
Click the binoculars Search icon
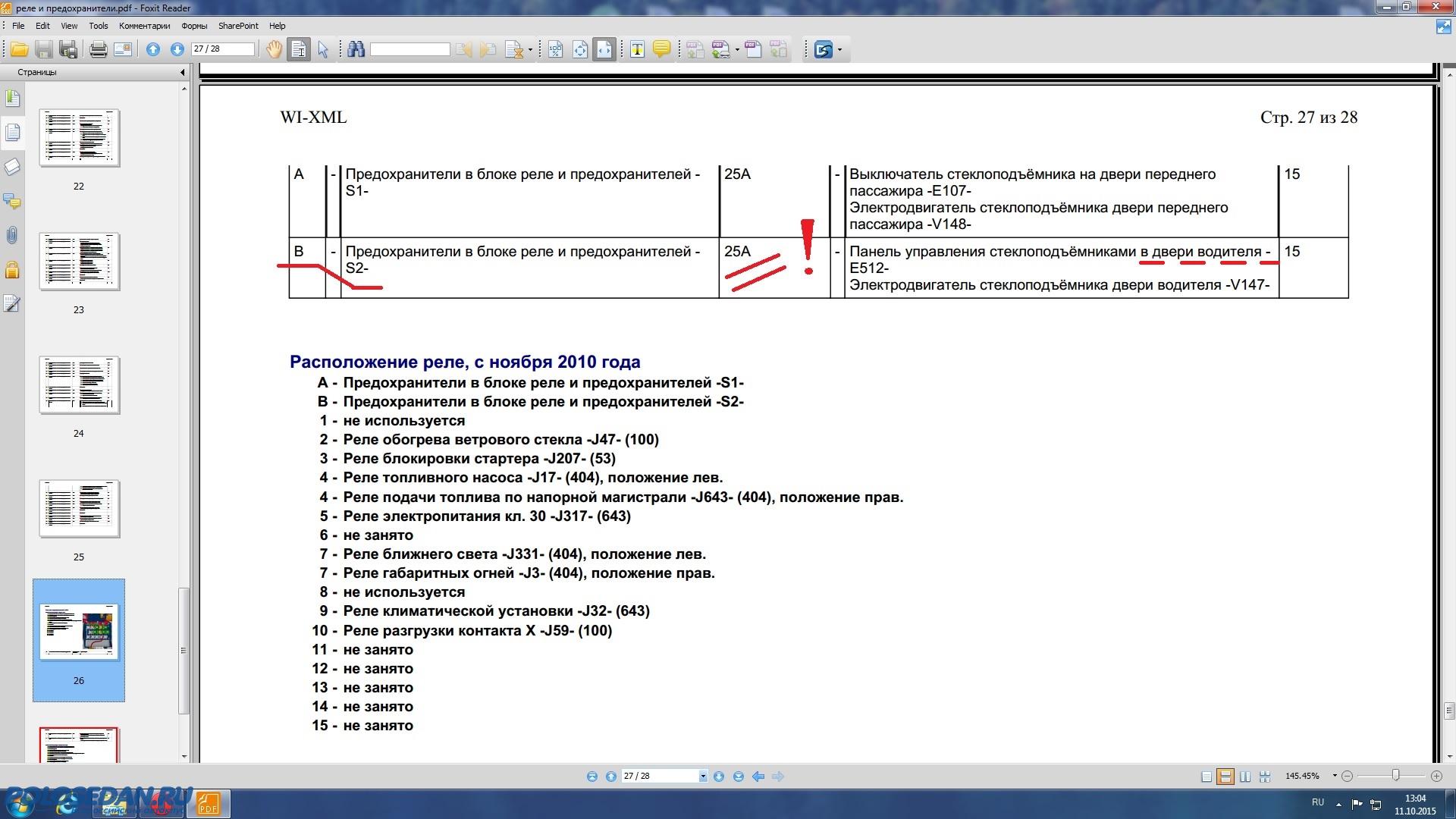(x=356, y=50)
